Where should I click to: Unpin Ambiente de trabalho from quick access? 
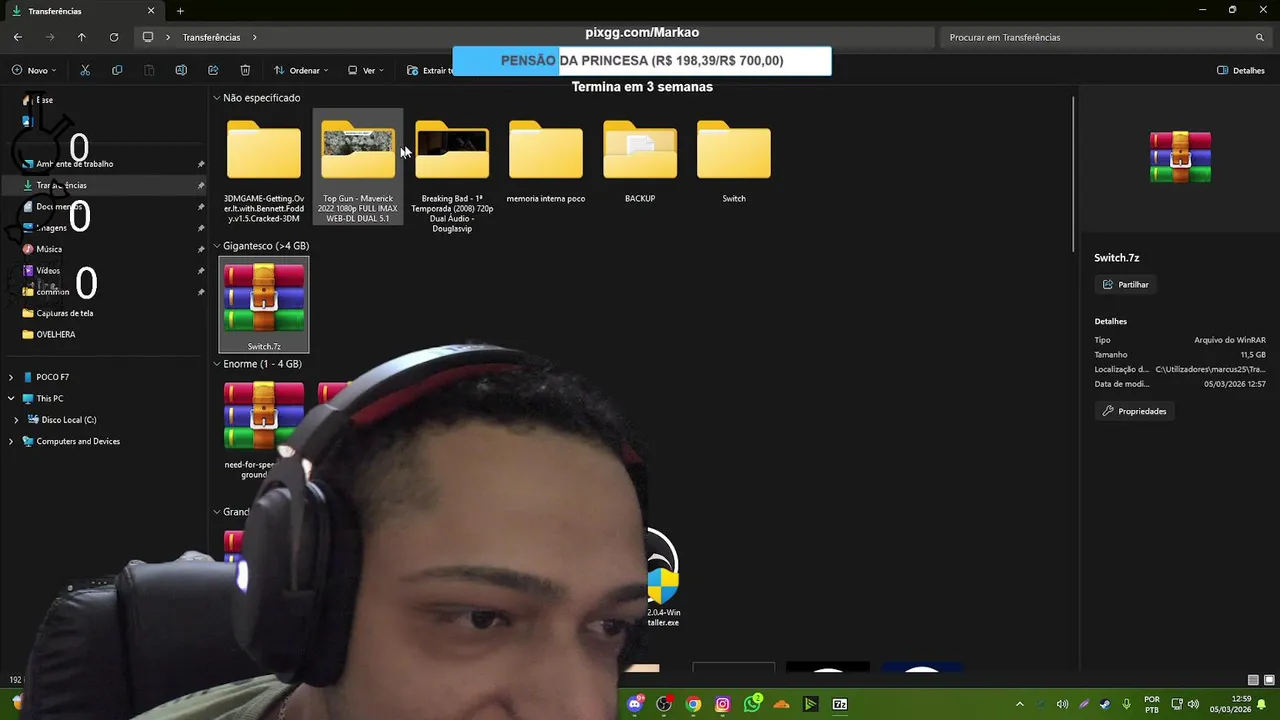[x=201, y=164]
